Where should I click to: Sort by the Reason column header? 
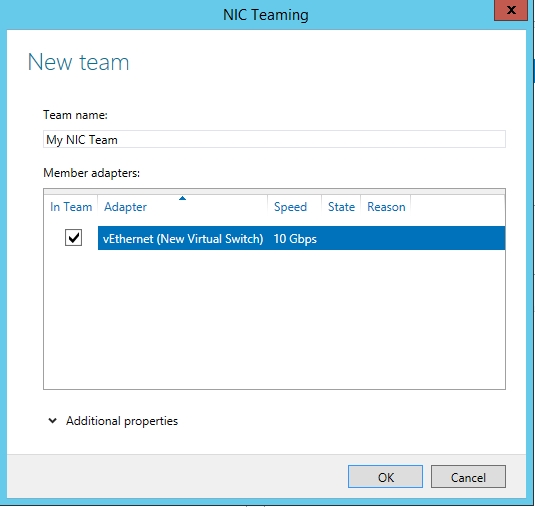pos(386,207)
